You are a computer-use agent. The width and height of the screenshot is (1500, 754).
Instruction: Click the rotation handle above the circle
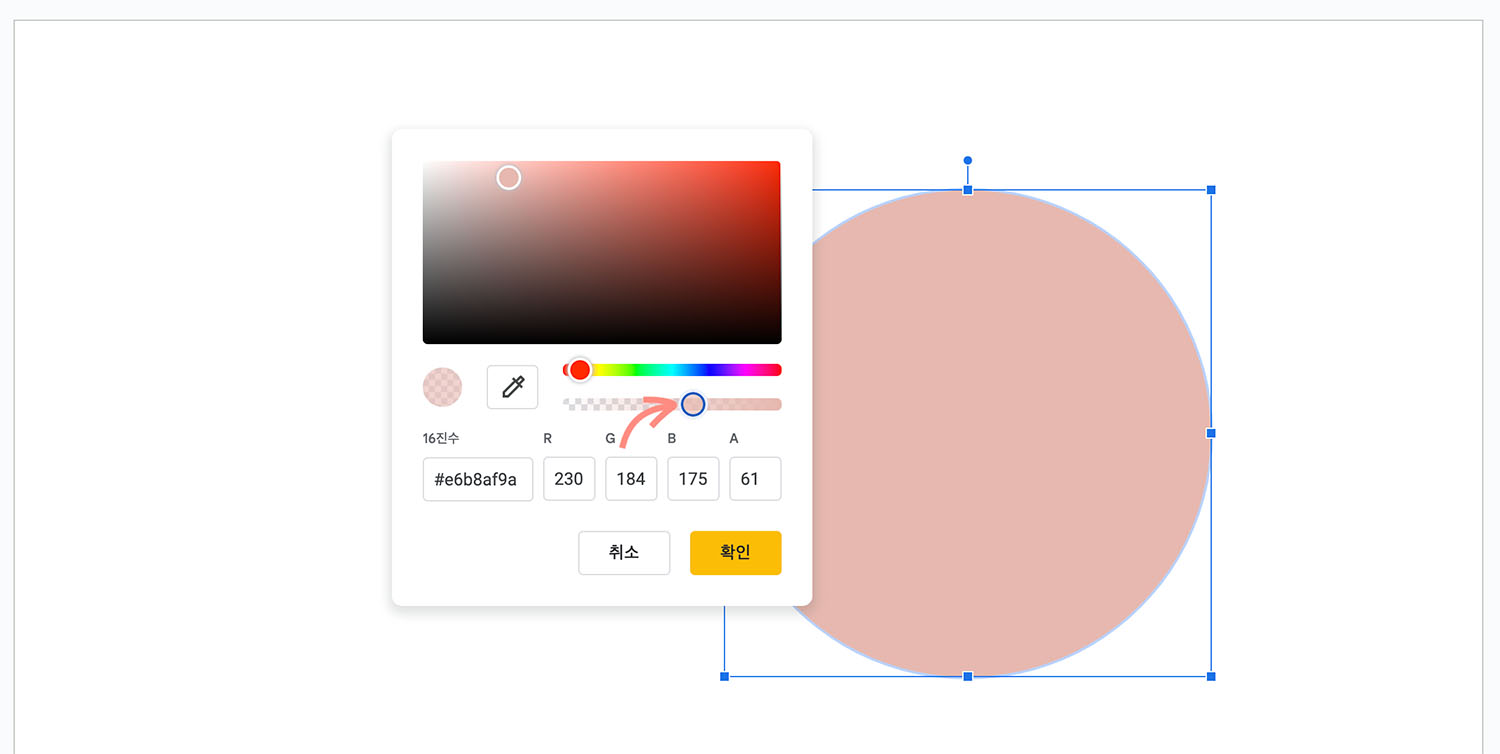[x=967, y=160]
